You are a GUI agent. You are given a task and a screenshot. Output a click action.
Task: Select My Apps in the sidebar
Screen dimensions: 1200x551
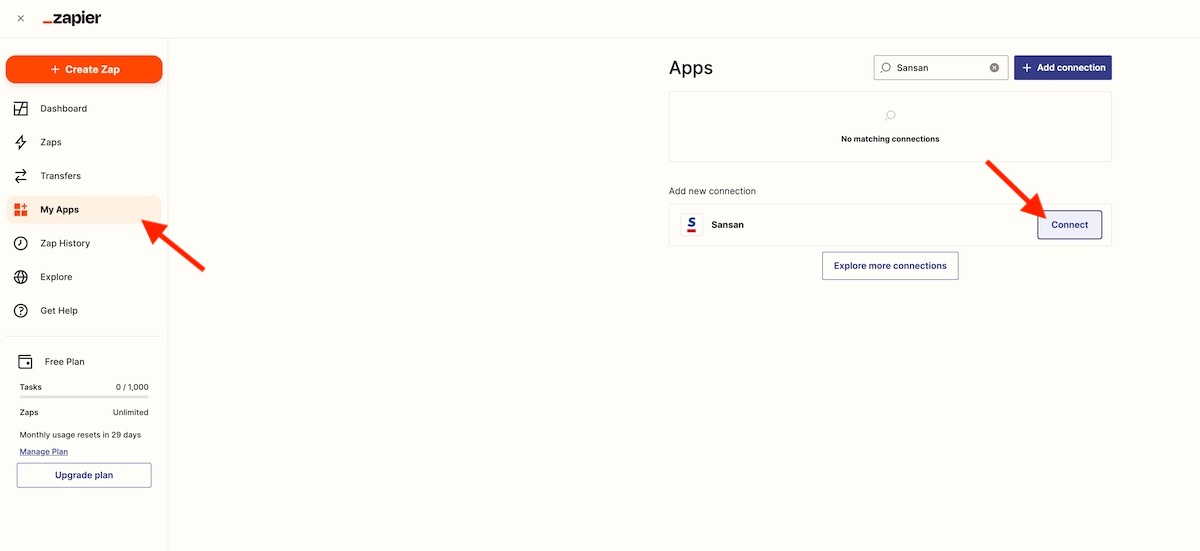point(84,210)
